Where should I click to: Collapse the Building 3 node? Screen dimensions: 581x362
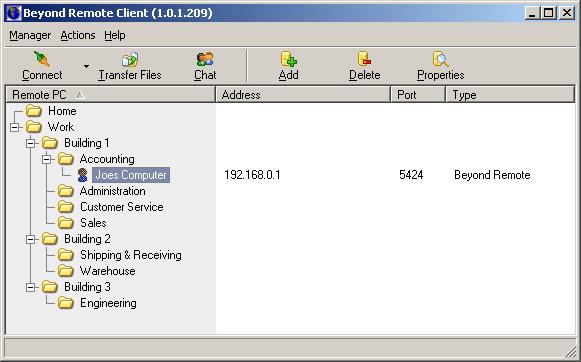pos(30,287)
